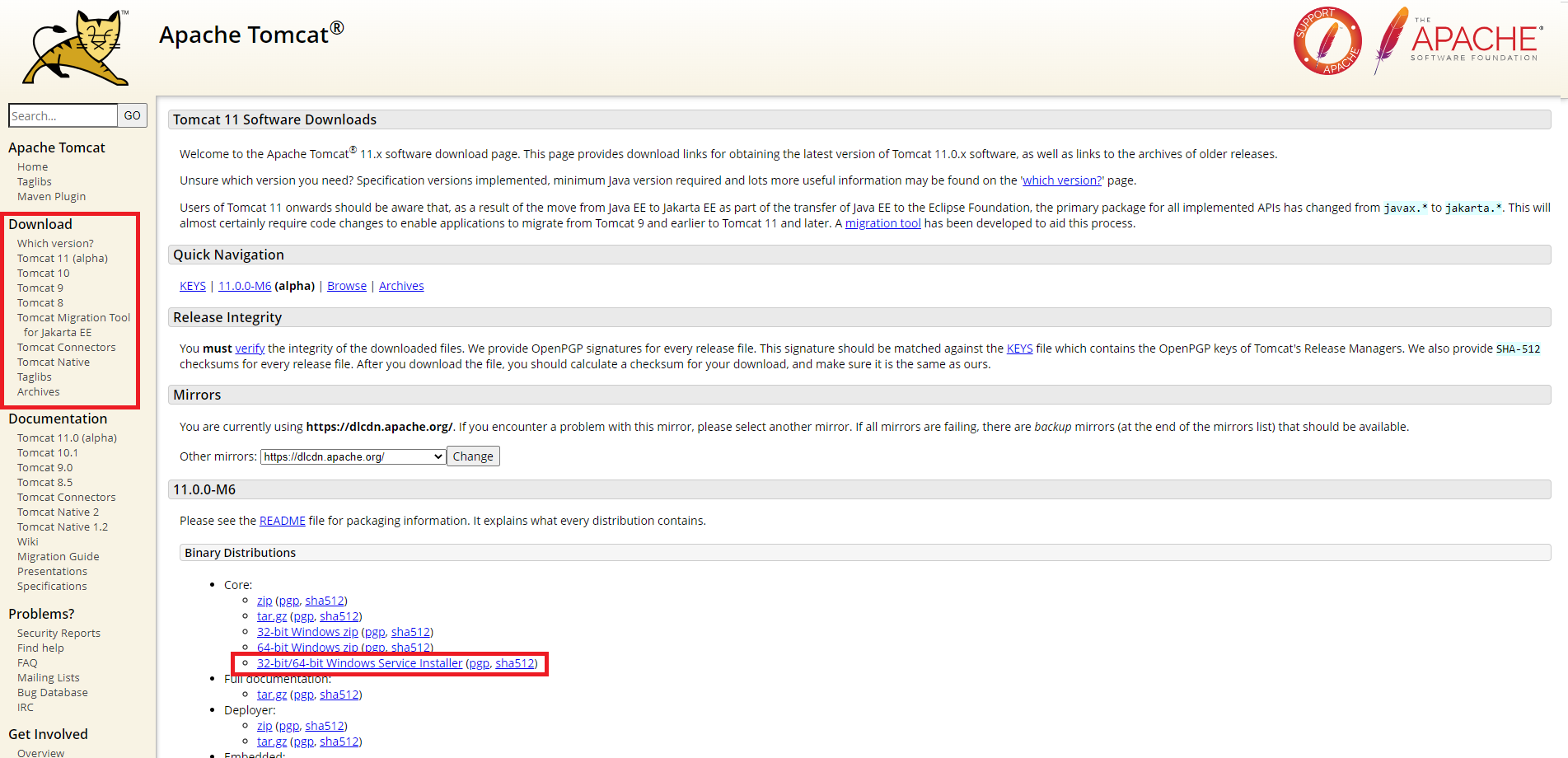Click the verify link in Release Integrity
Image resolution: width=1568 pixels, height=758 pixels.
click(250, 348)
